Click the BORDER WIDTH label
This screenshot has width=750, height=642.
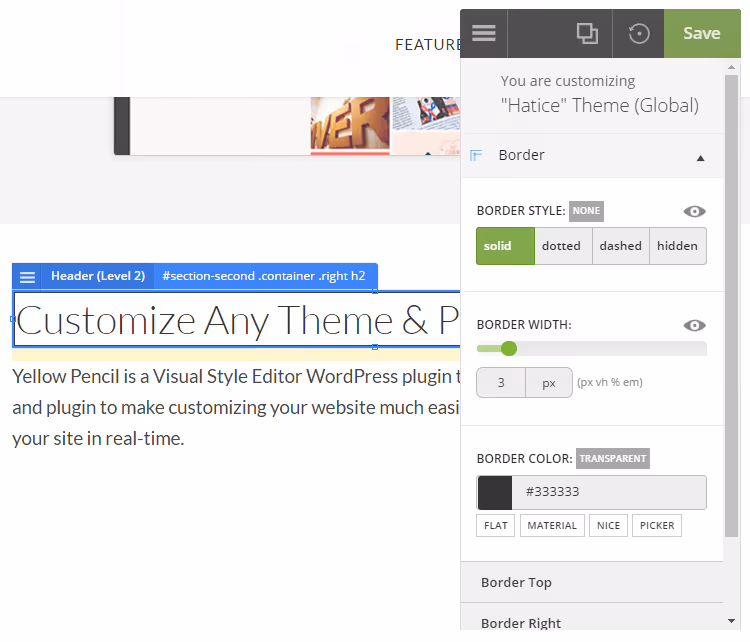[x=524, y=325]
